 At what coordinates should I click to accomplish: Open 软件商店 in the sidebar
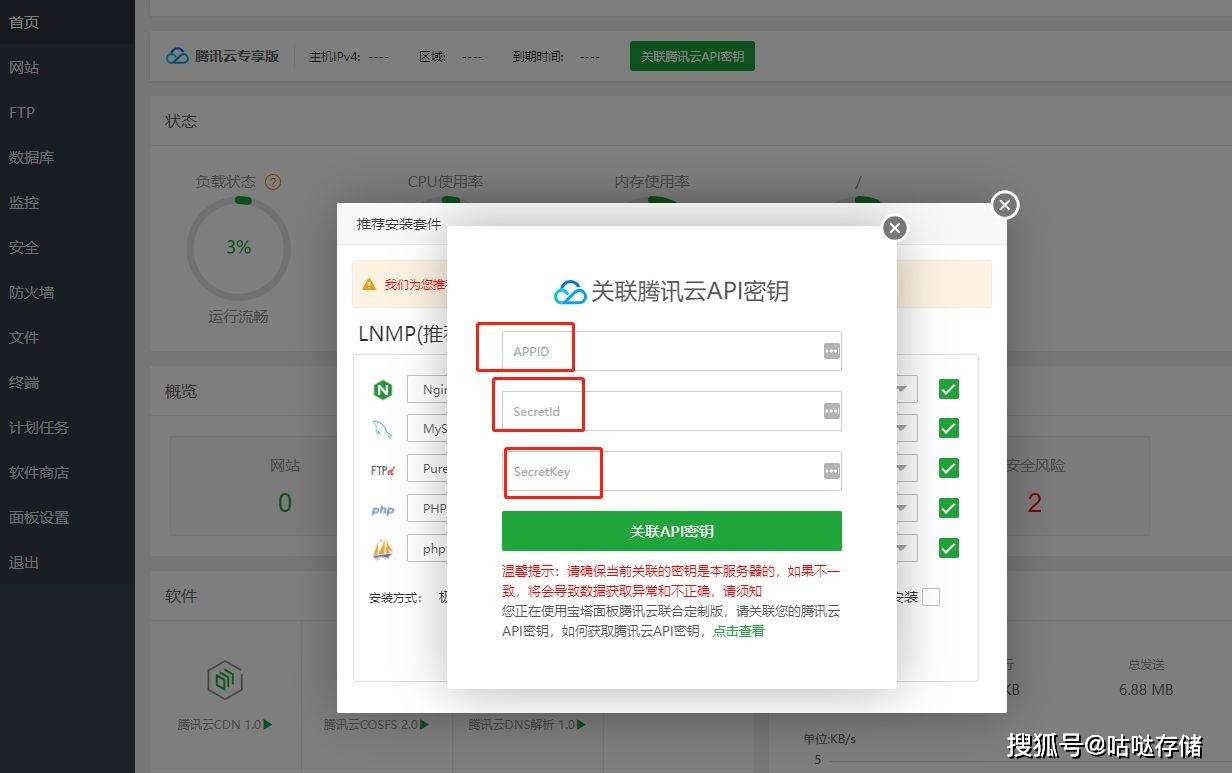[67, 472]
